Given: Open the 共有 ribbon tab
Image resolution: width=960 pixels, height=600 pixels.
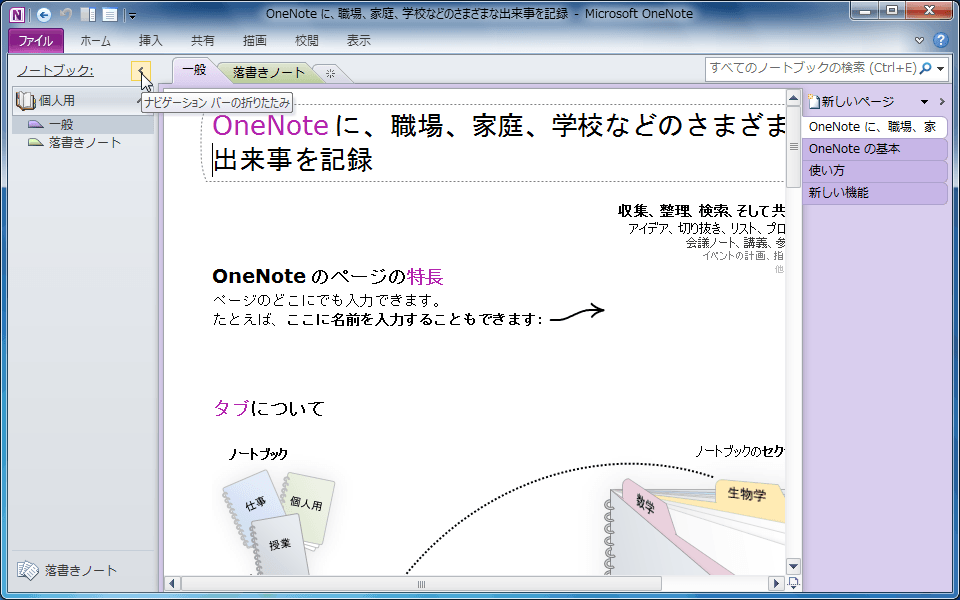Looking at the screenshot, I should 203,41.
